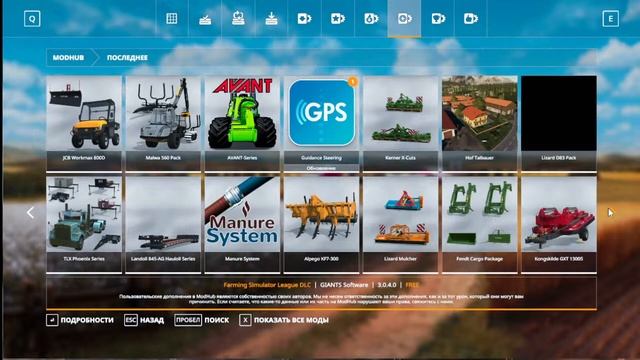Select the Malwa 560 Pack mod
640x360 pixels.
pos(163,123)
